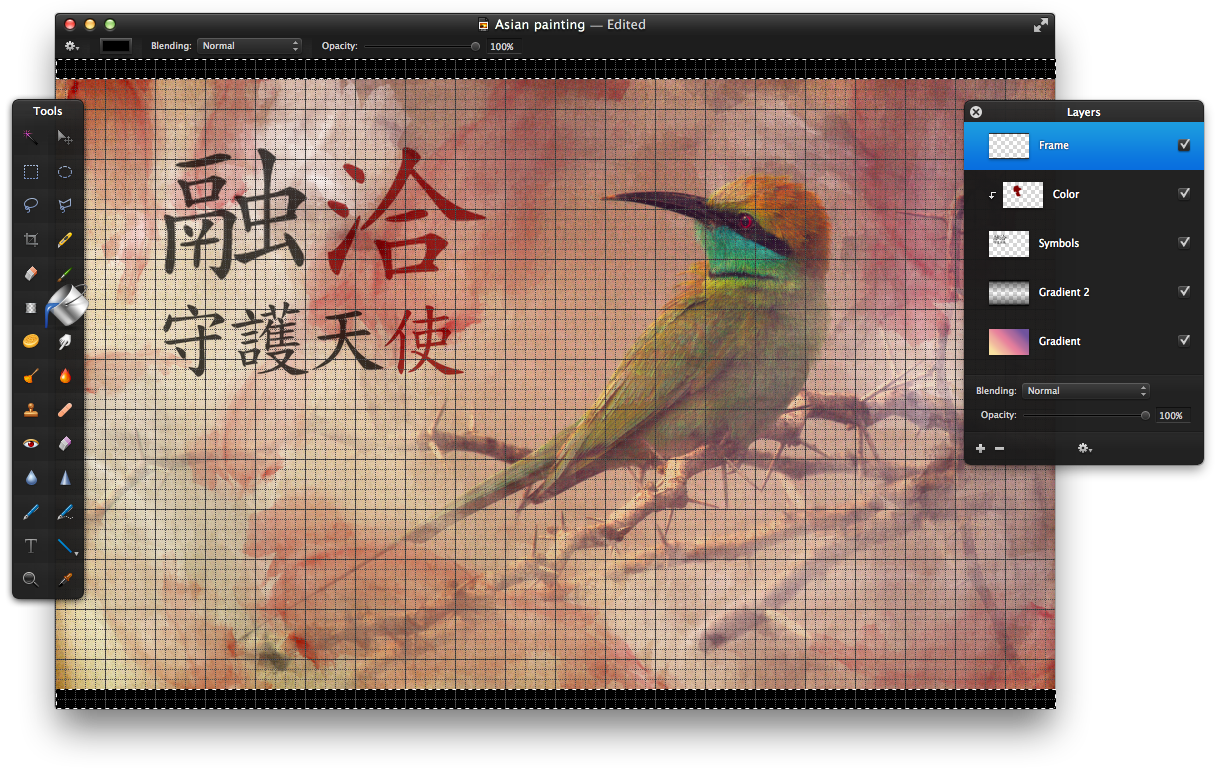Image resolution: width=1215 pixels, height=768 pixels.
Task: Hide the Symbols layer
Action: [1184, 243]
